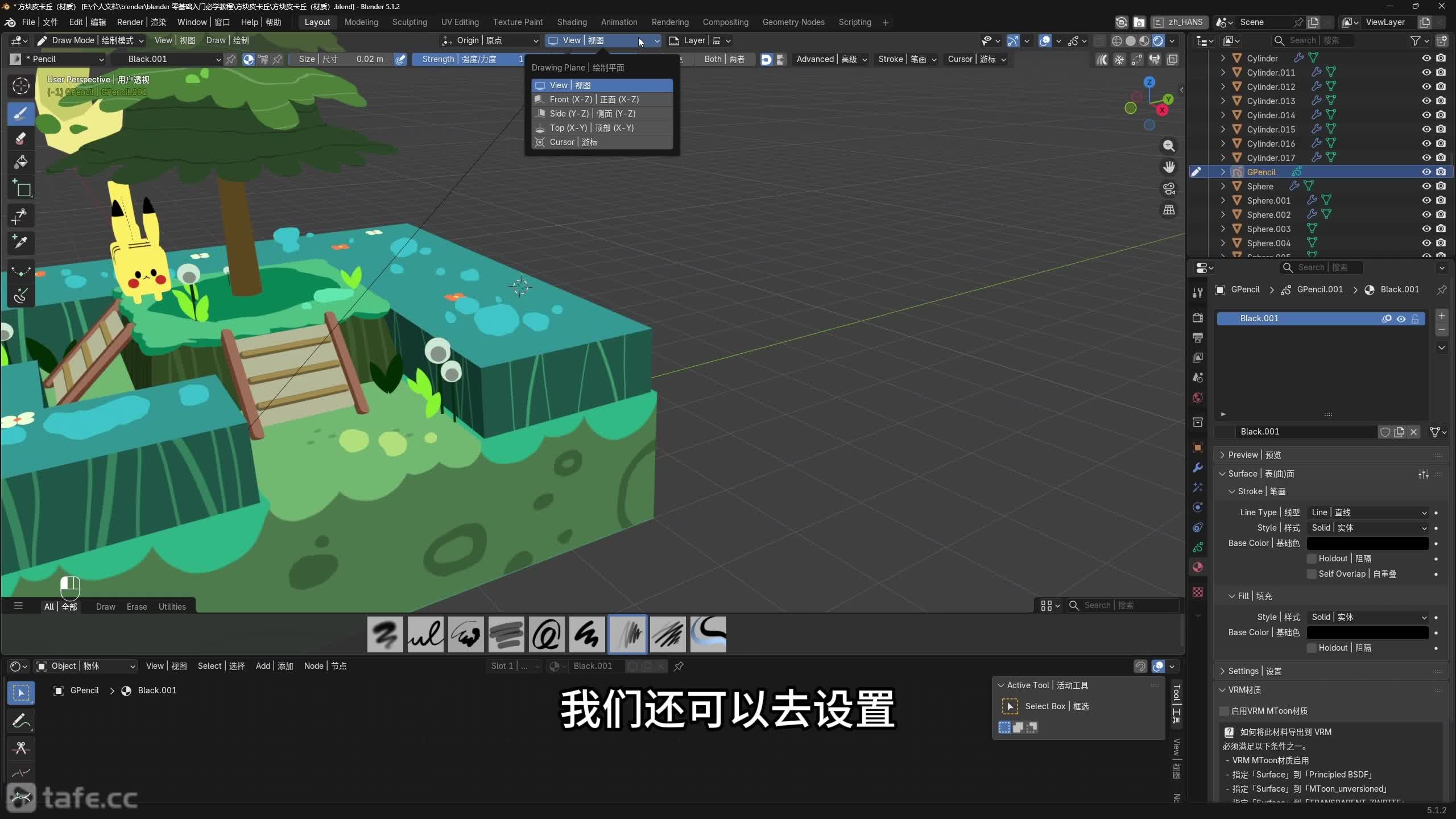Screen dimensions: 1456x819
Task: Select the spiral ink brush thumbnail
Action: pos(547,634)
